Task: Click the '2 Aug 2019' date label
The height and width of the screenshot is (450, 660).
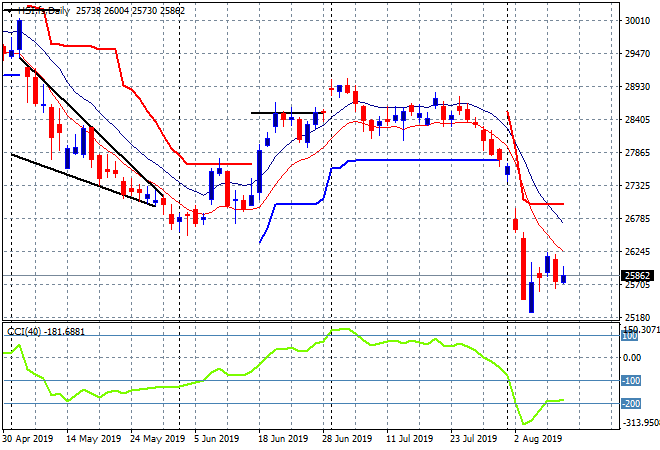Action: pyautogui.click(x=538, y=439)
